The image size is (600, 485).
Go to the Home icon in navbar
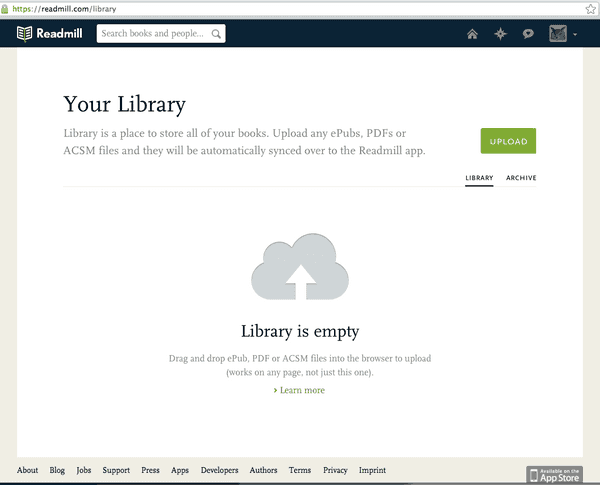point(472,34)
